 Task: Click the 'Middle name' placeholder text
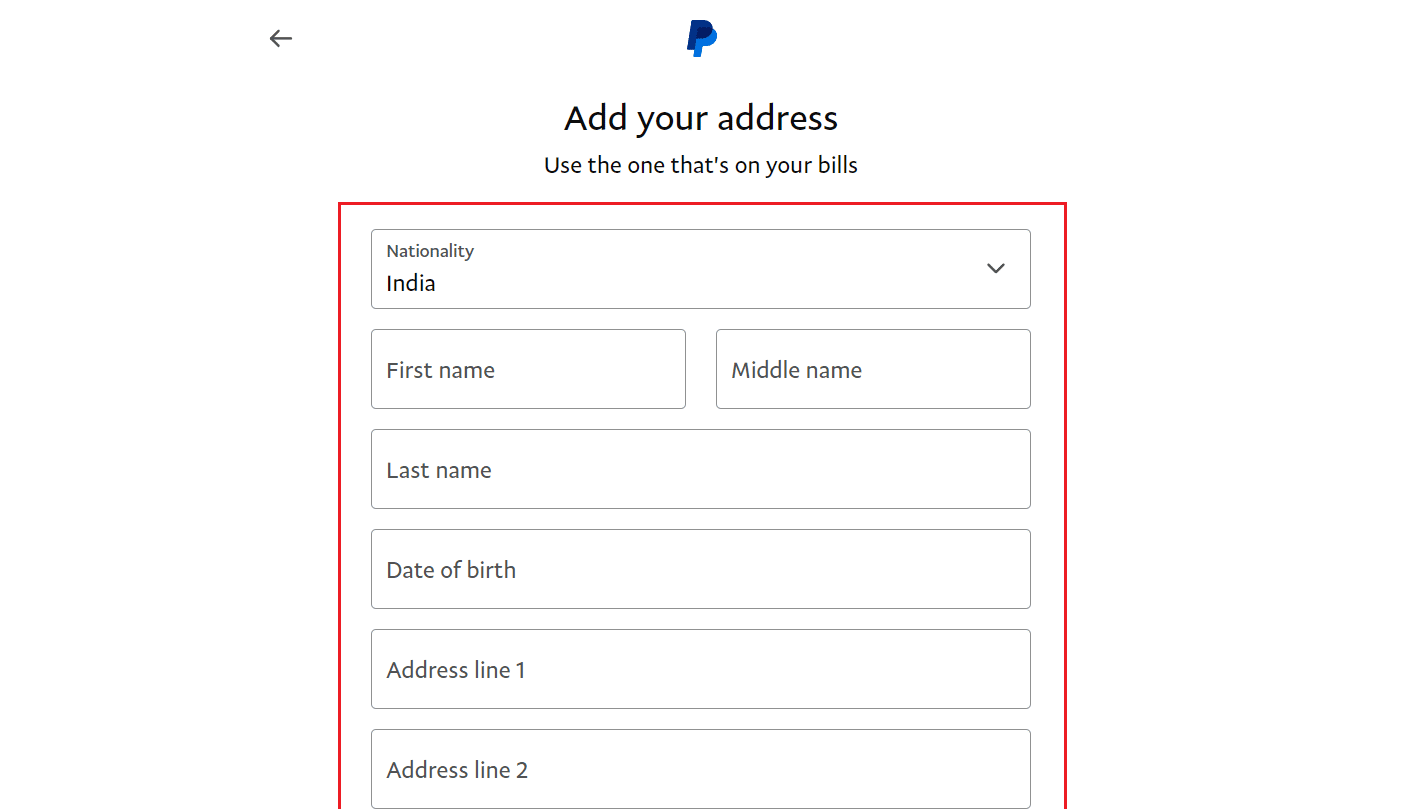[x=797, y=370]
